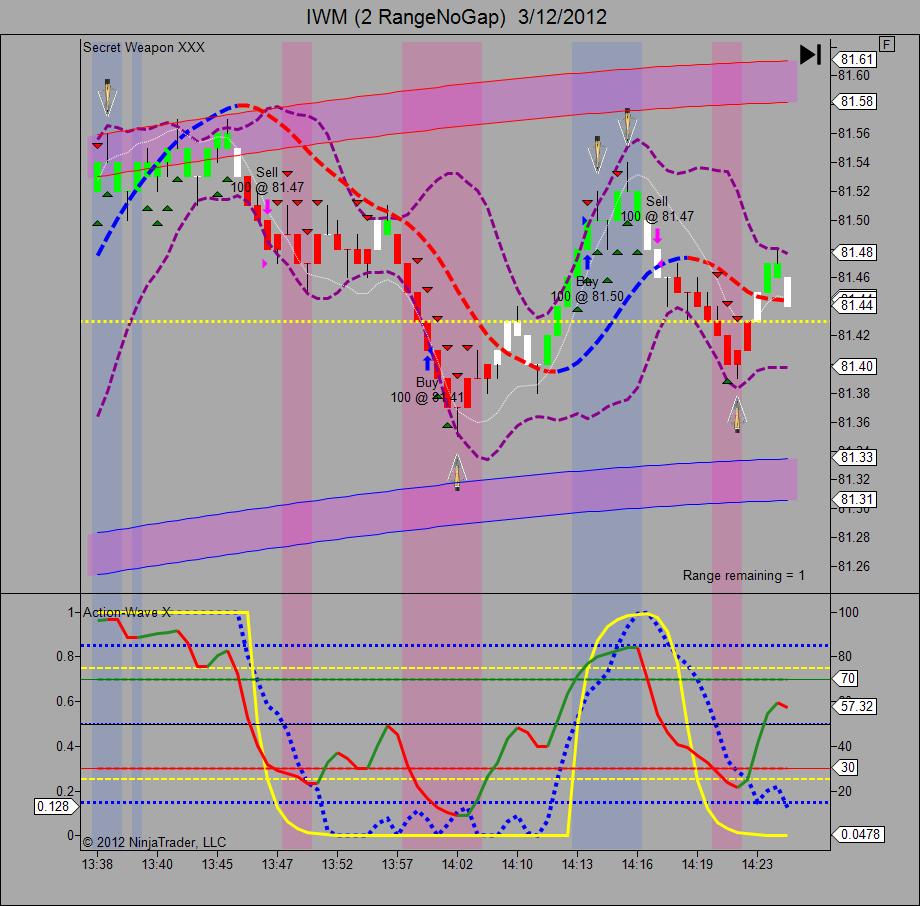The height and width of the screenshot is (906, 920).
Task: Click the Action-Wave X indicator label
Action: pyautogui.click(x=127, y=612)
